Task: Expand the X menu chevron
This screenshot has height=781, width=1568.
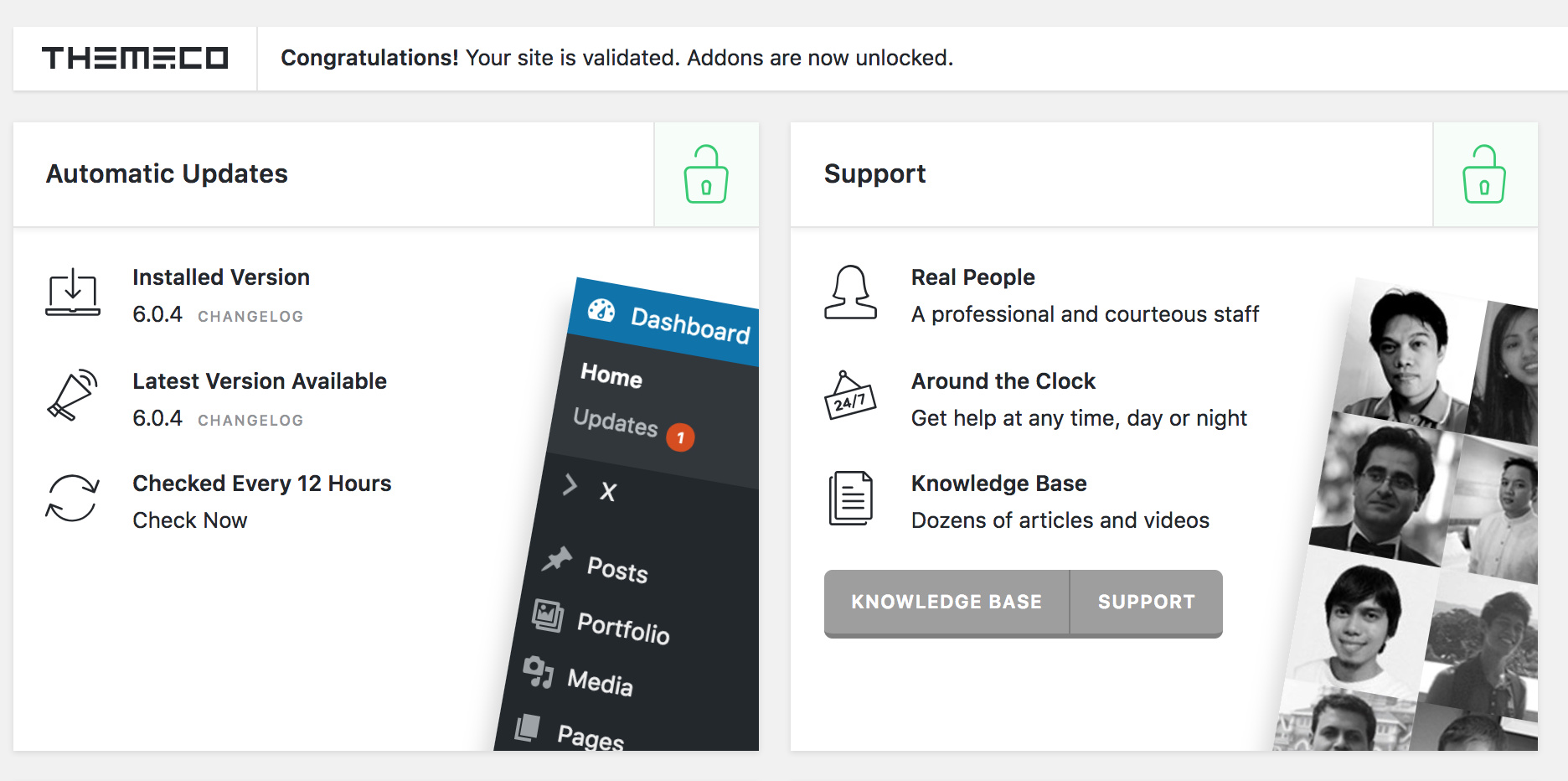Action: pyautogui.click(x=570, y=484)
